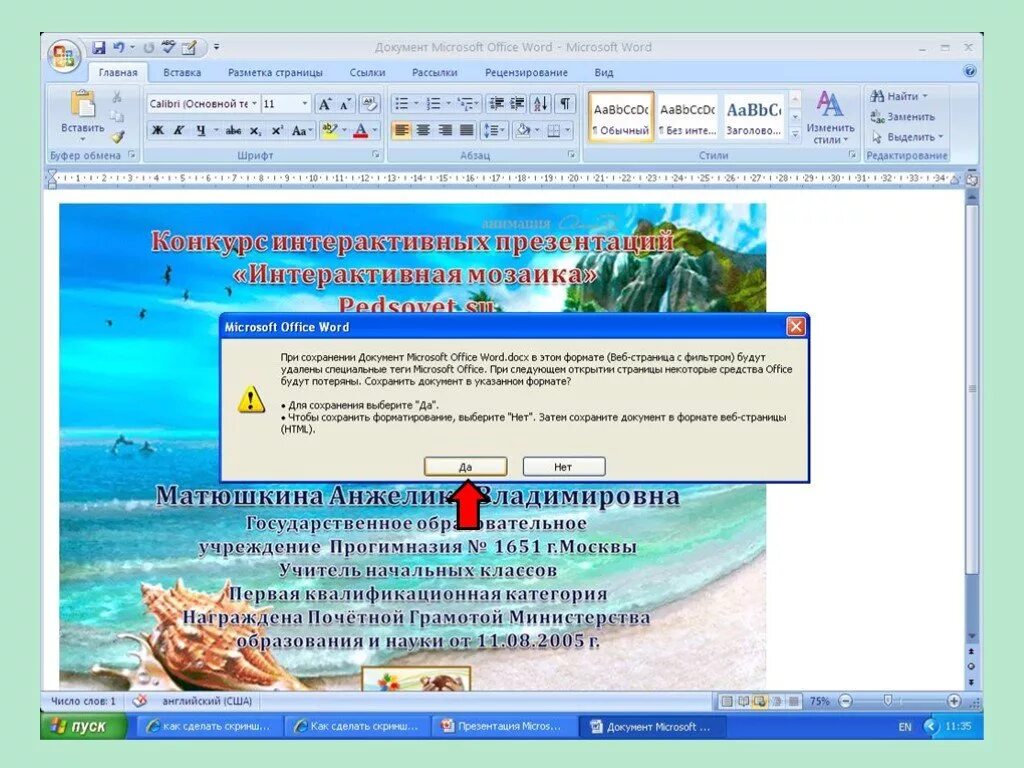Click the round Office button

coord(63,56)
